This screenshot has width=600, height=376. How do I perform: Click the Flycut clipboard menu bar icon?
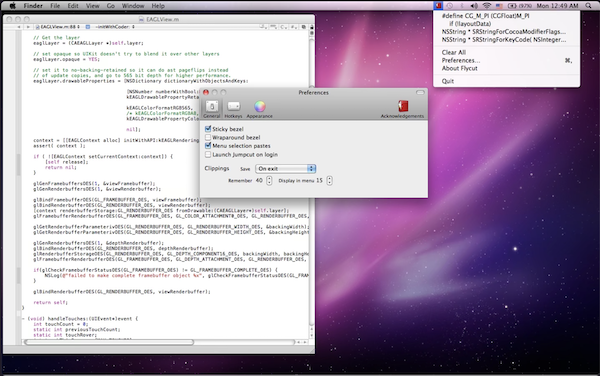pyautogui.click(x=438, y=6)
